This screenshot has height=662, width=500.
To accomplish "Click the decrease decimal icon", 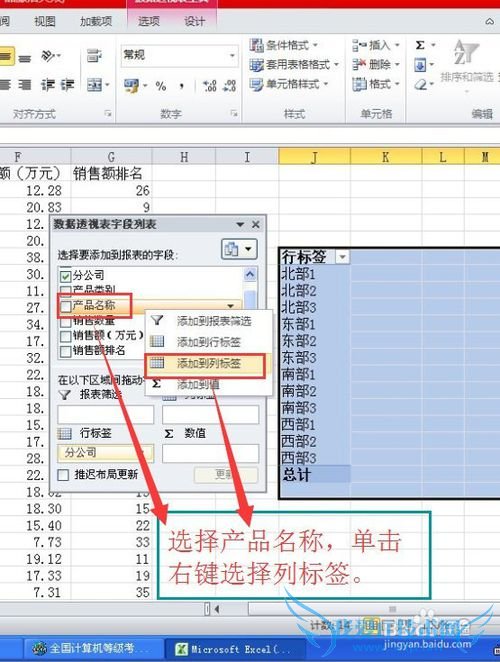I will coord(229,86).
